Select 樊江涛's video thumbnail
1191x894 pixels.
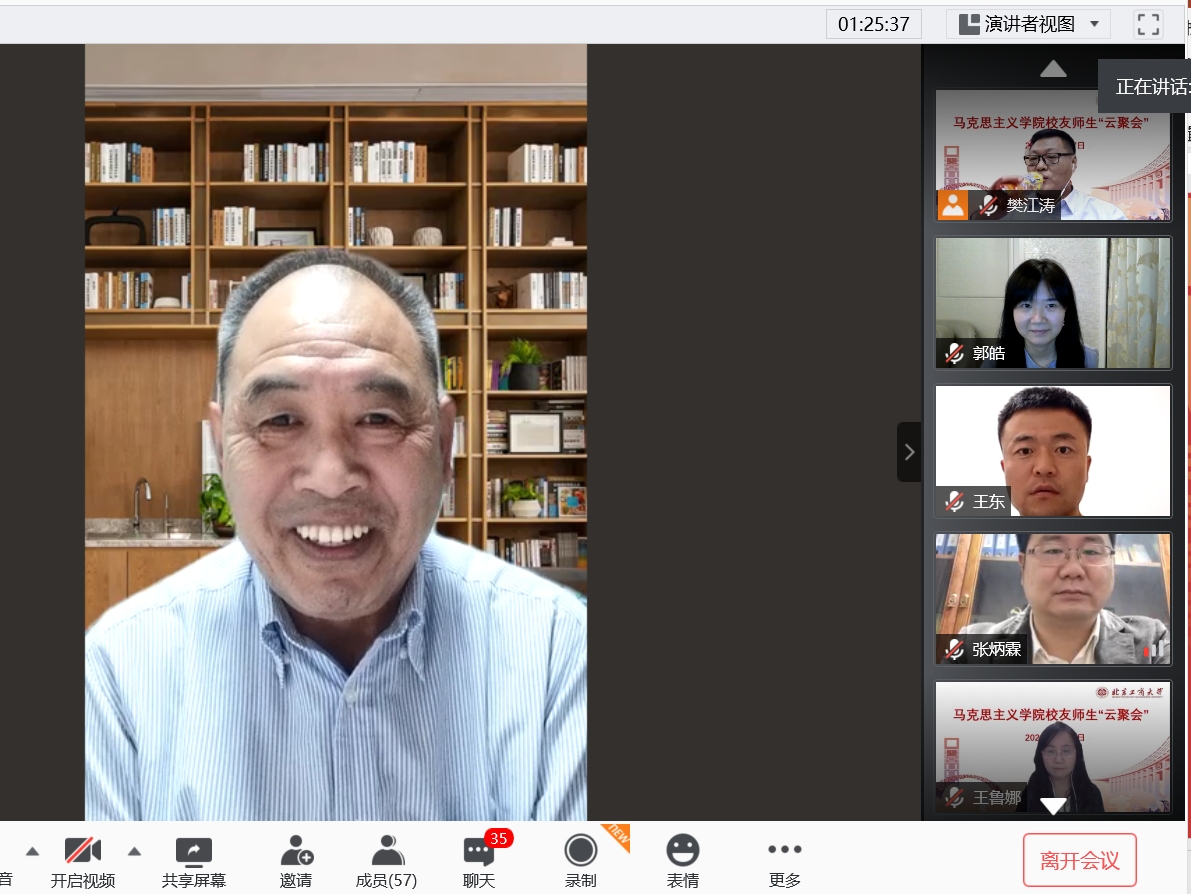1053,155
